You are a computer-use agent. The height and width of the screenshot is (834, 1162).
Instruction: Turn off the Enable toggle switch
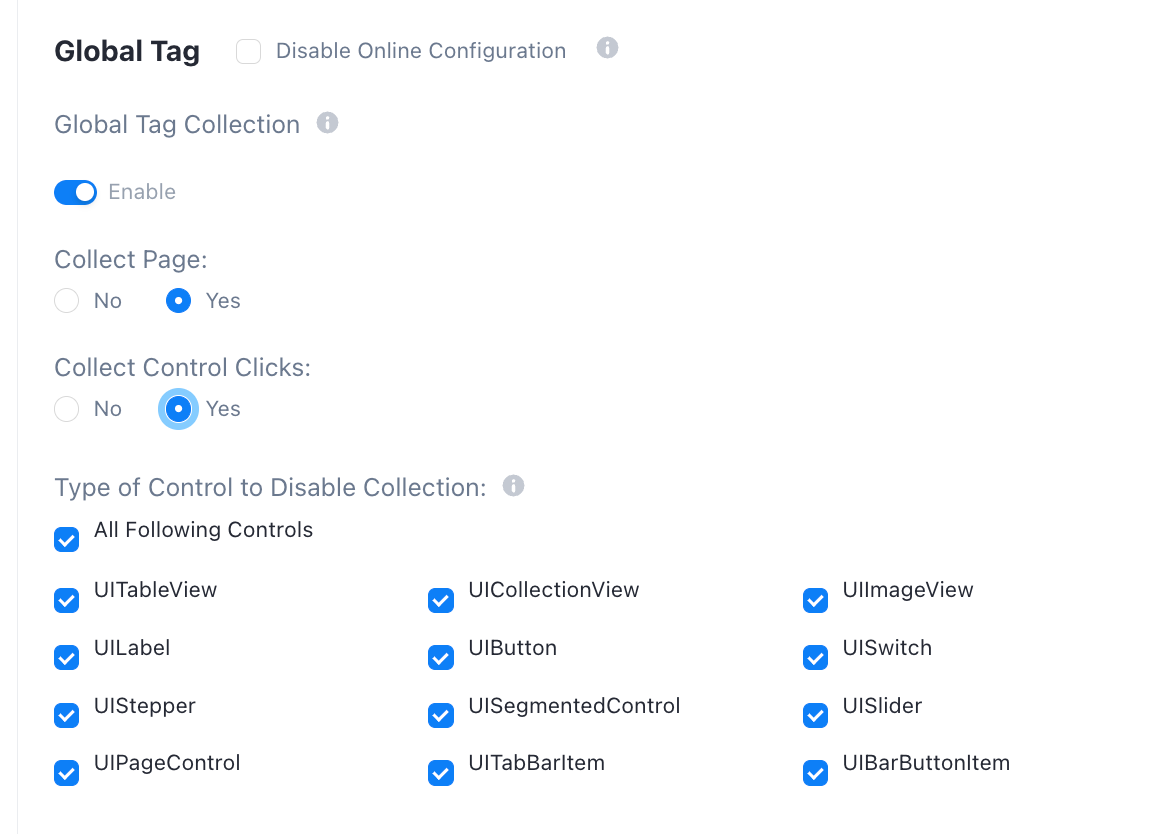[x=76, y=192]
